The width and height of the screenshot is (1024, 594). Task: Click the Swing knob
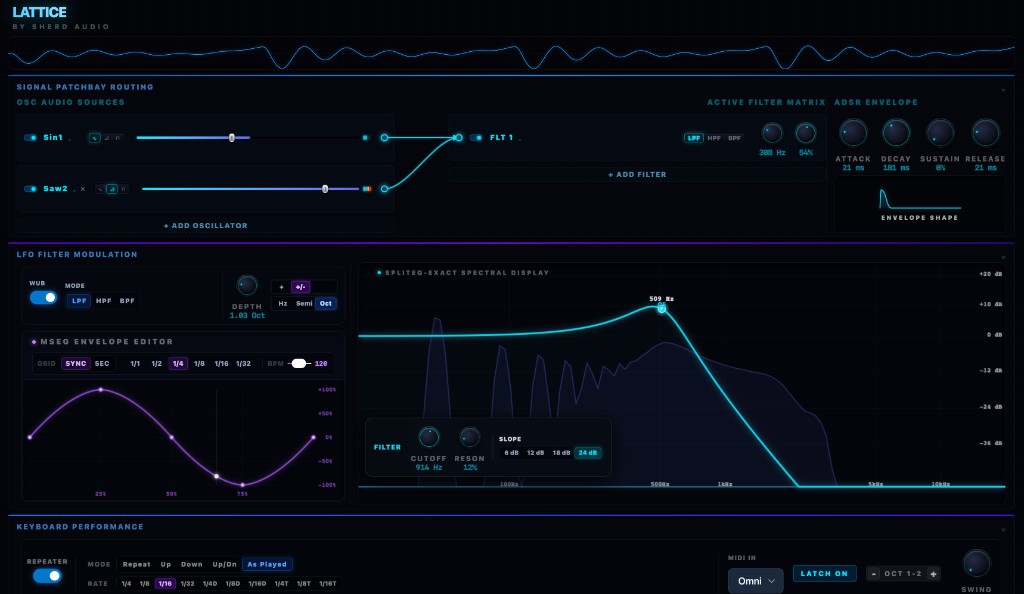pyautogui.click(x=976, y=564)
